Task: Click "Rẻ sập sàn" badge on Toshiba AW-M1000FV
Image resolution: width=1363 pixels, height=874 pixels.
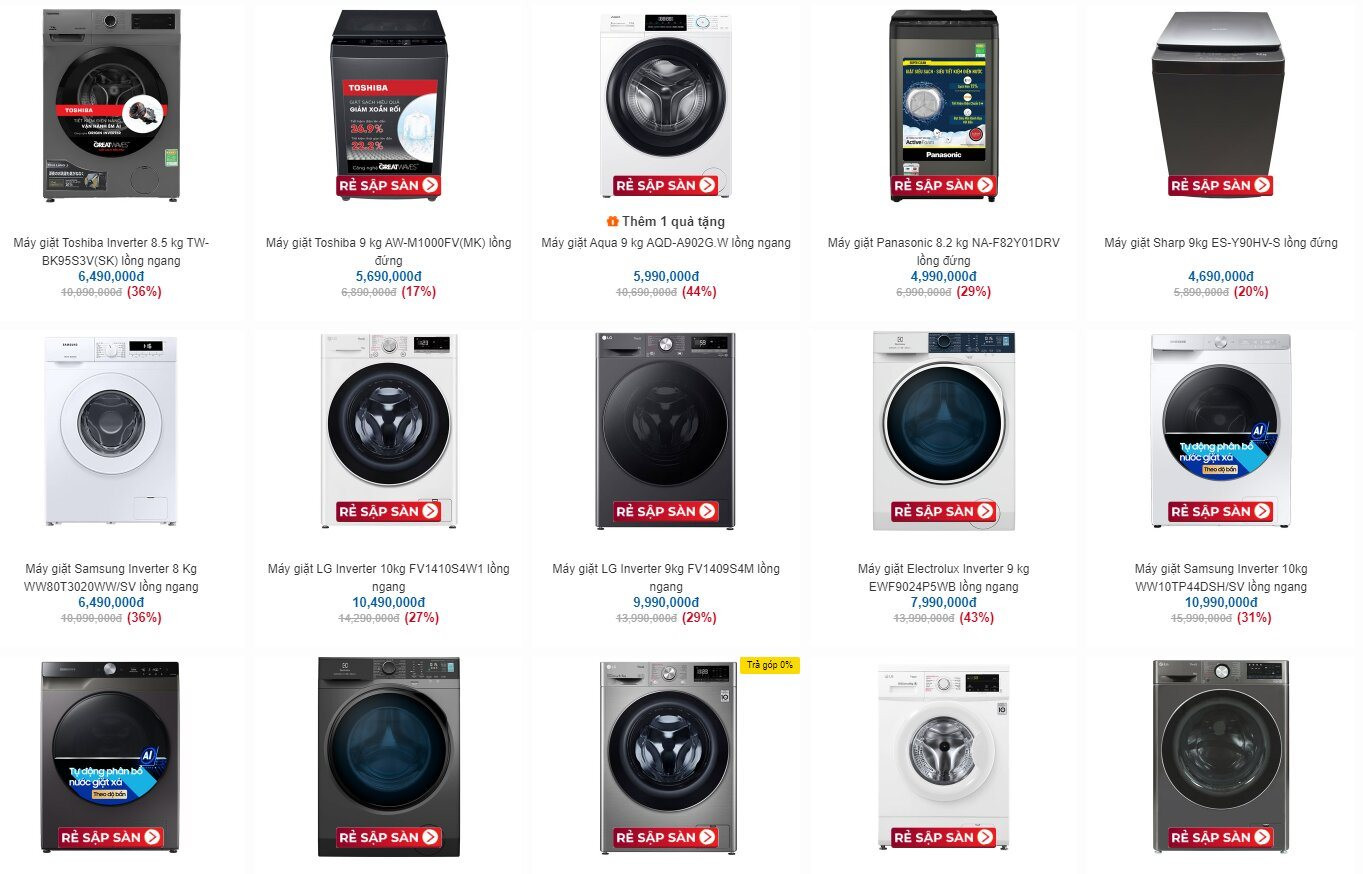Action: [x=388, y=185]
